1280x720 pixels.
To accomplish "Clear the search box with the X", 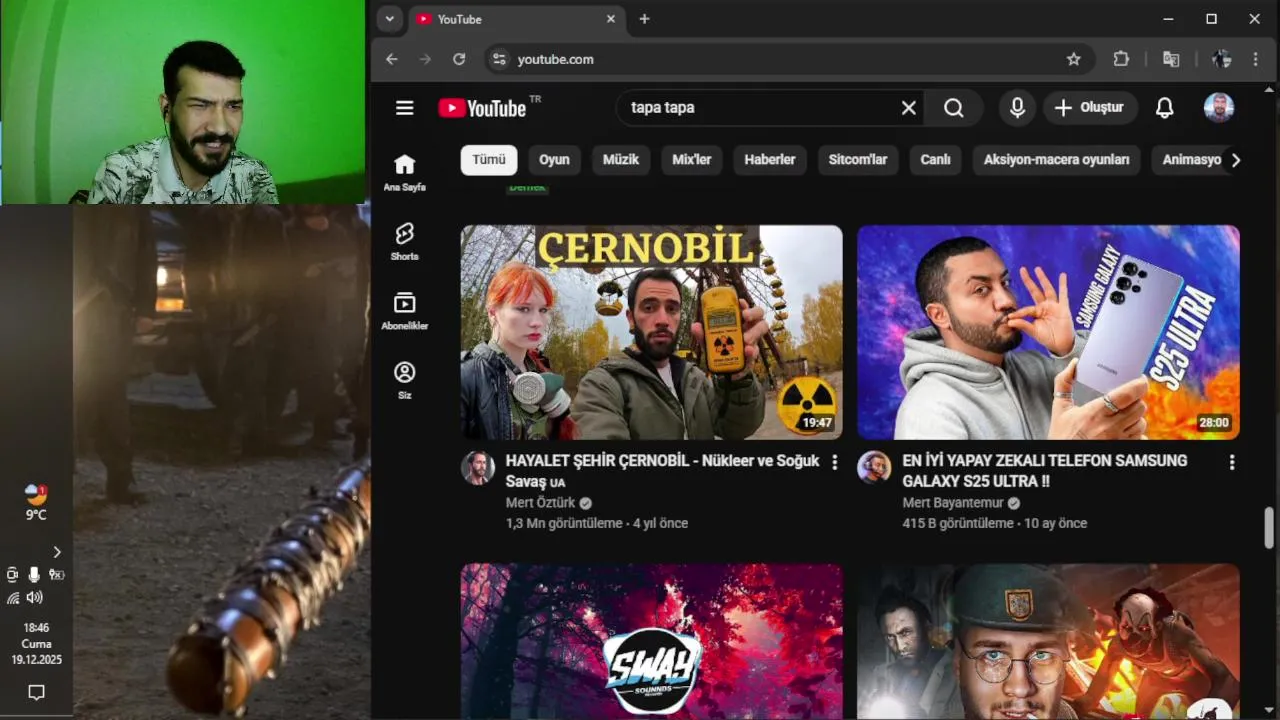I will [908, 108].
